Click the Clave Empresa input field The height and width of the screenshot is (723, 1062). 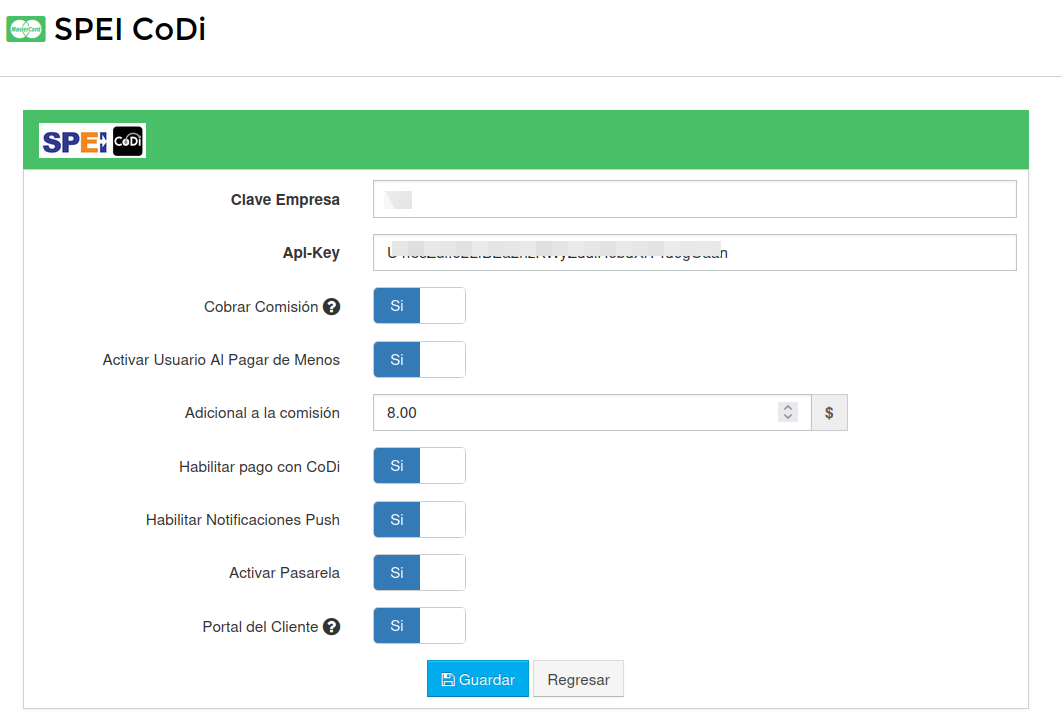click(694, 200)
